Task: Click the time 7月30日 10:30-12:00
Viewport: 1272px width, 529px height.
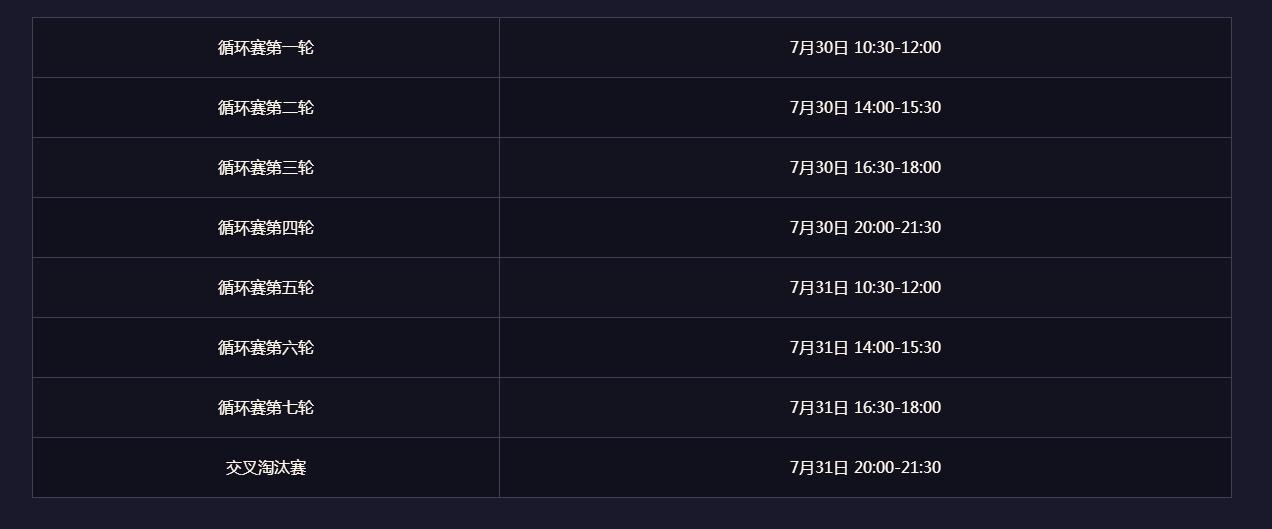Action: (865, 47)
